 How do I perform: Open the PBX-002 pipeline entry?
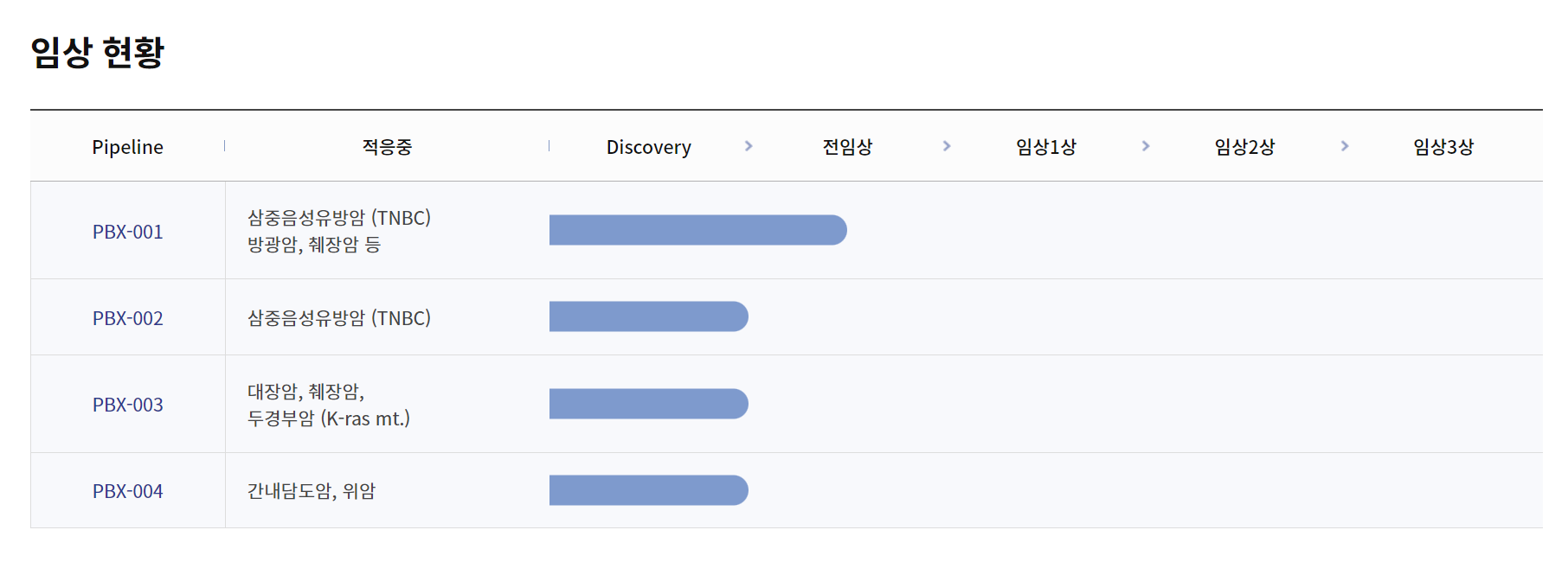click(x=128, y=318)
